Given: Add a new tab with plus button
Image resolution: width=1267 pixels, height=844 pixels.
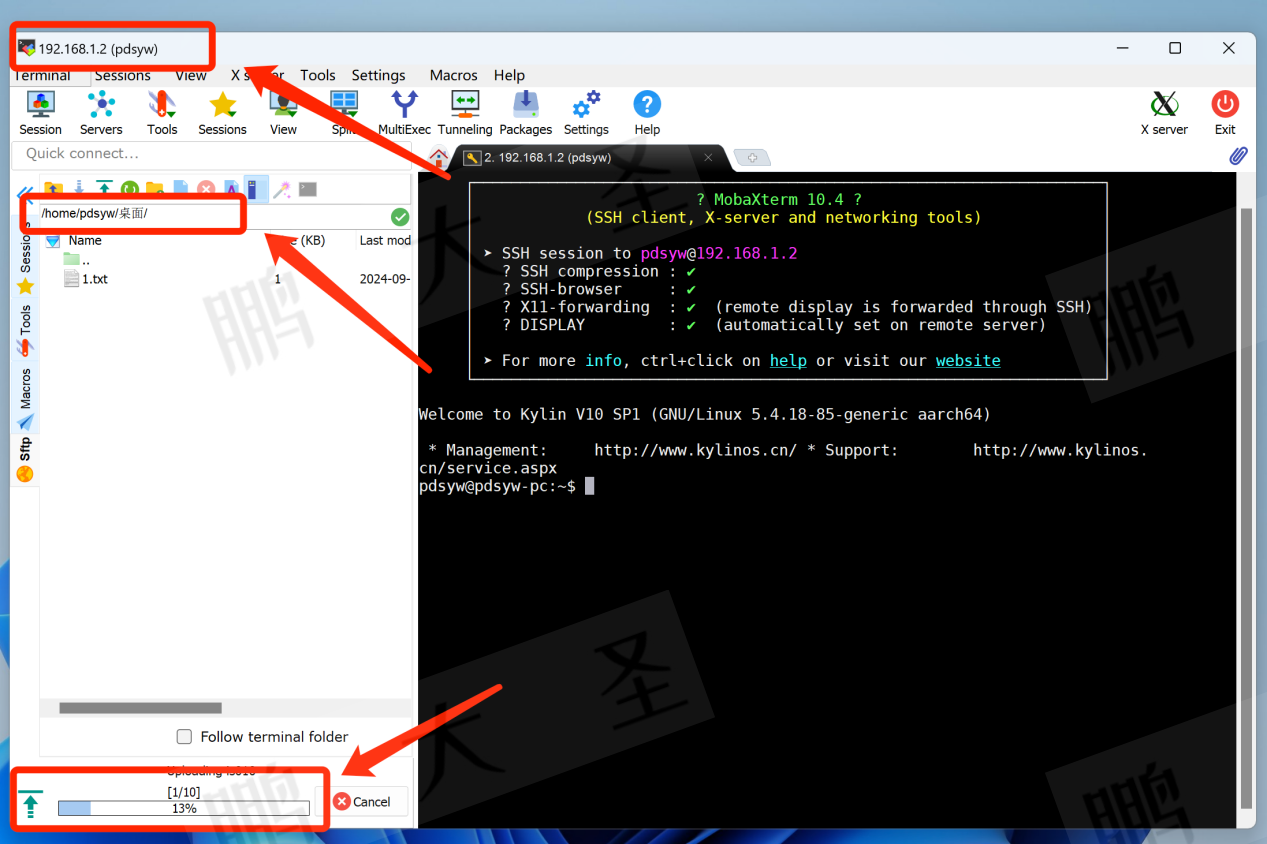Looking at the screenshot, I should click(x=751, y=157).
